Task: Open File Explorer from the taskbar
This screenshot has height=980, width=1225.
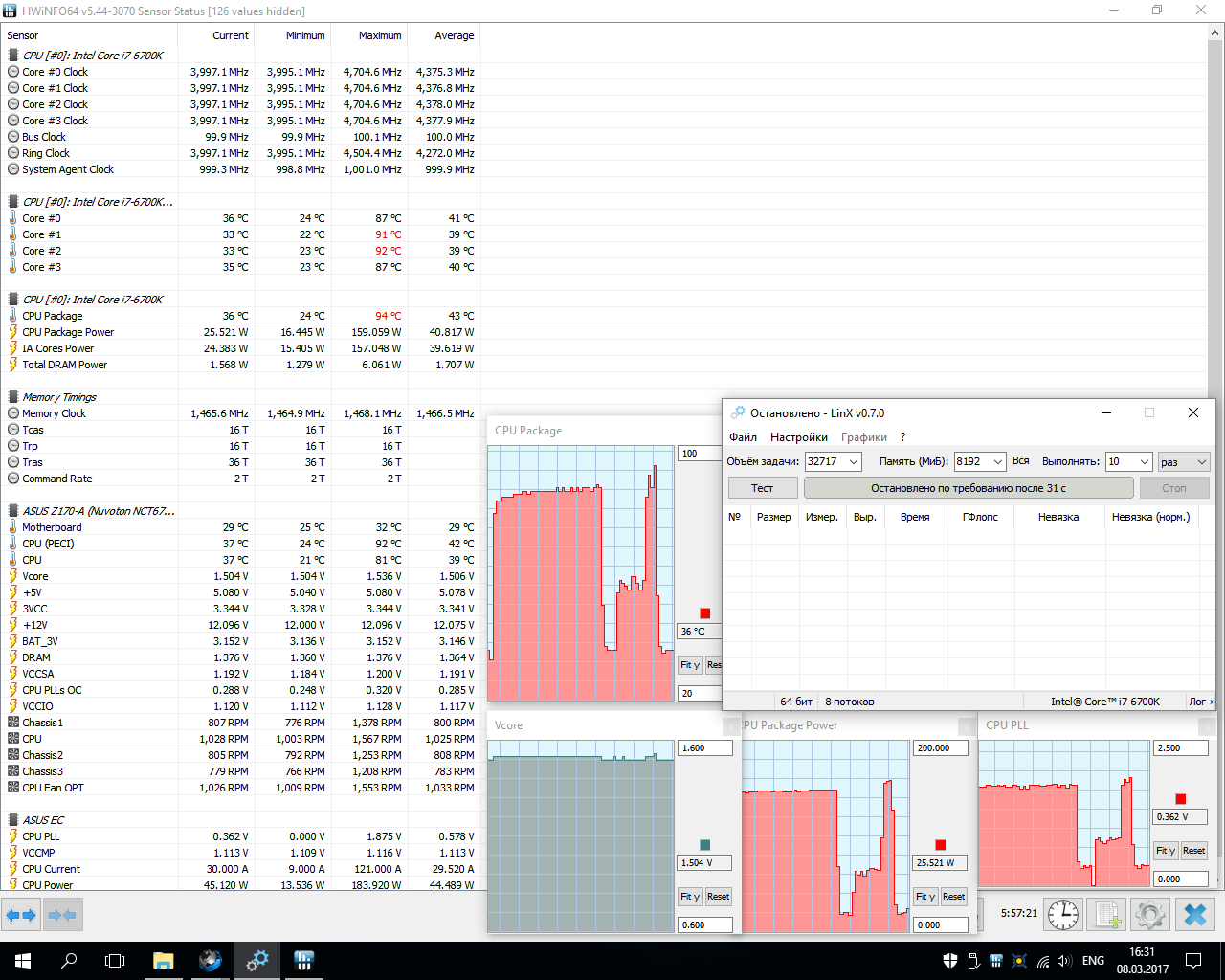Action: 163,961
